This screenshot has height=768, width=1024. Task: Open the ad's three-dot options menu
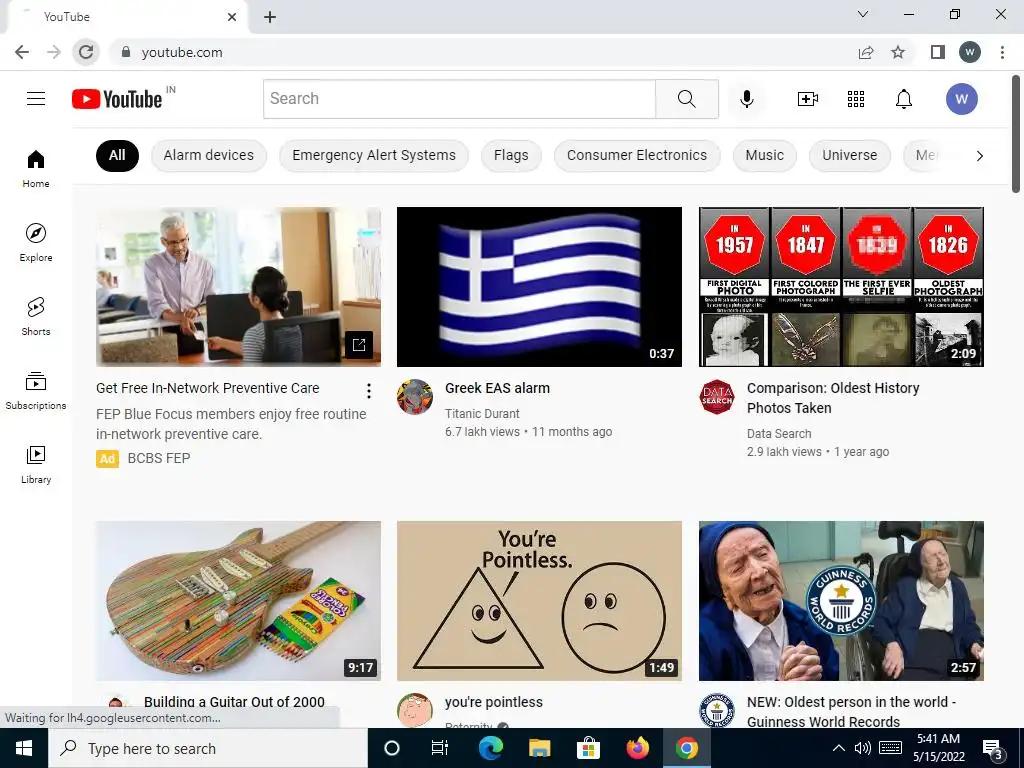coord(369,391)
